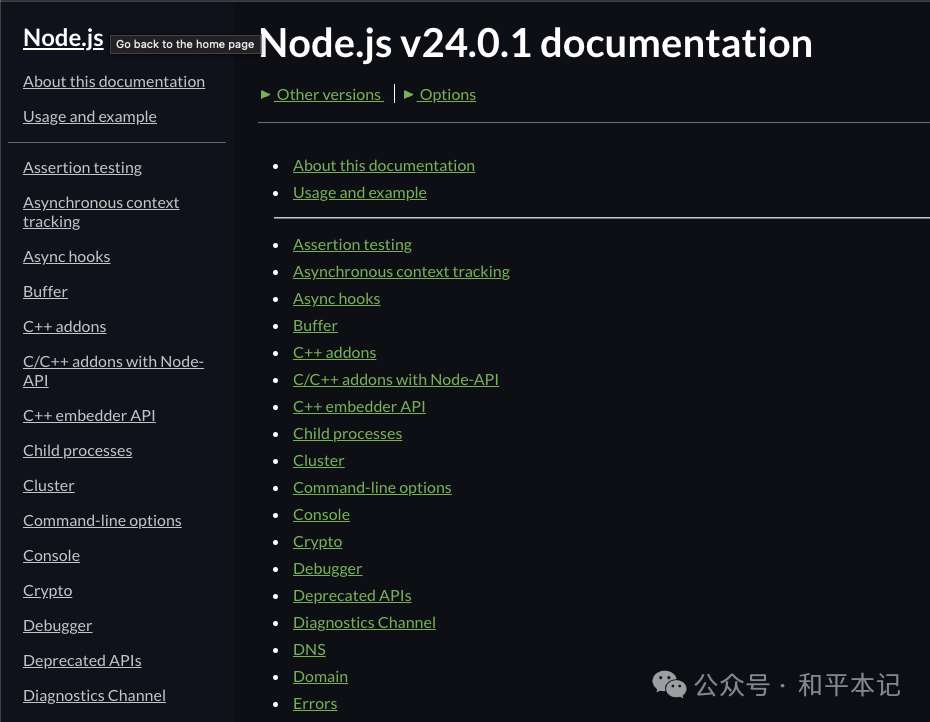930x722 pixels.
Task: Select Buffer in the main content list
Action: (x=315, y=326)
